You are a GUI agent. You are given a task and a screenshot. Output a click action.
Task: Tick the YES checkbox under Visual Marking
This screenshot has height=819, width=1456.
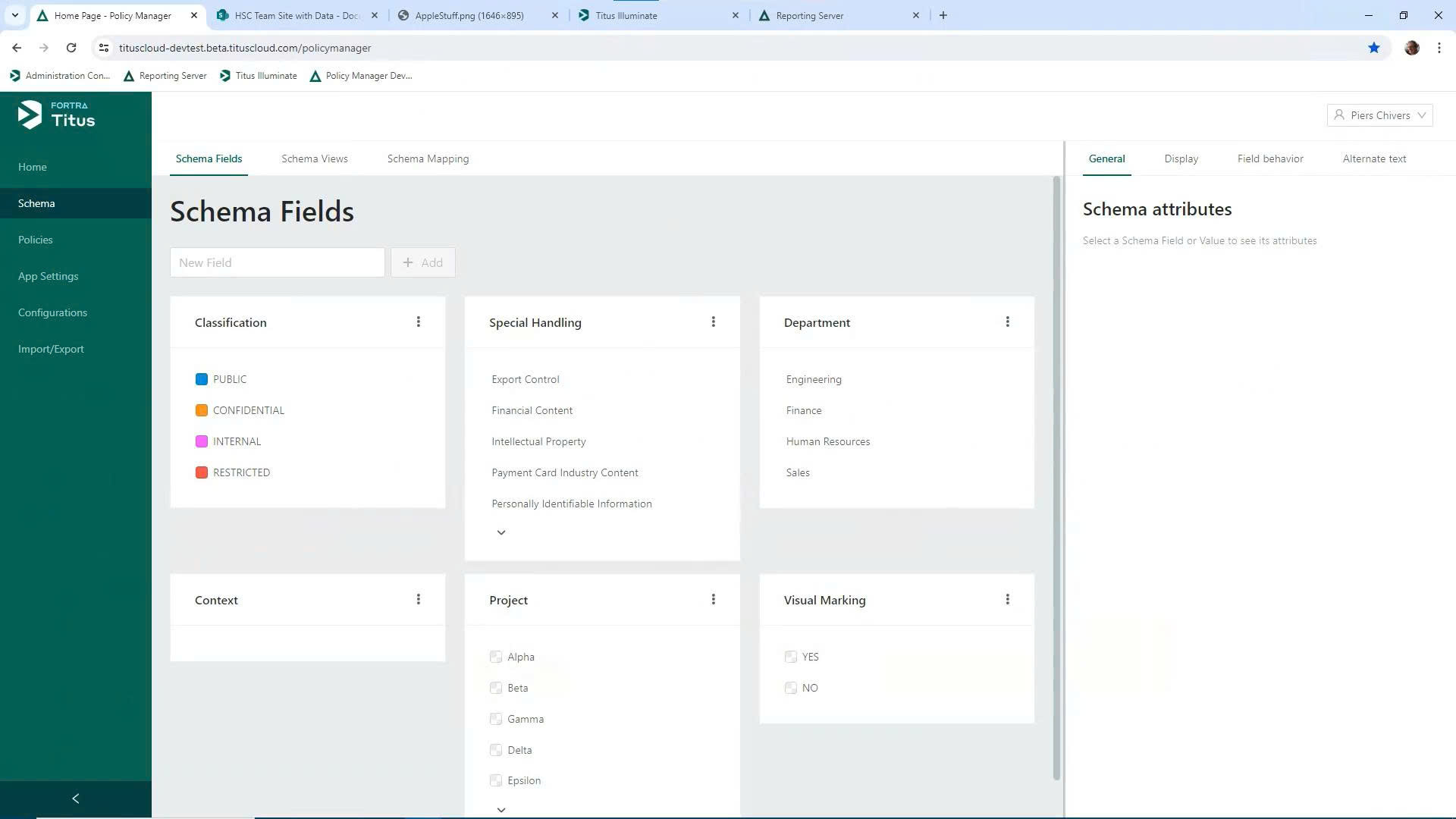[x=791, y=657]
